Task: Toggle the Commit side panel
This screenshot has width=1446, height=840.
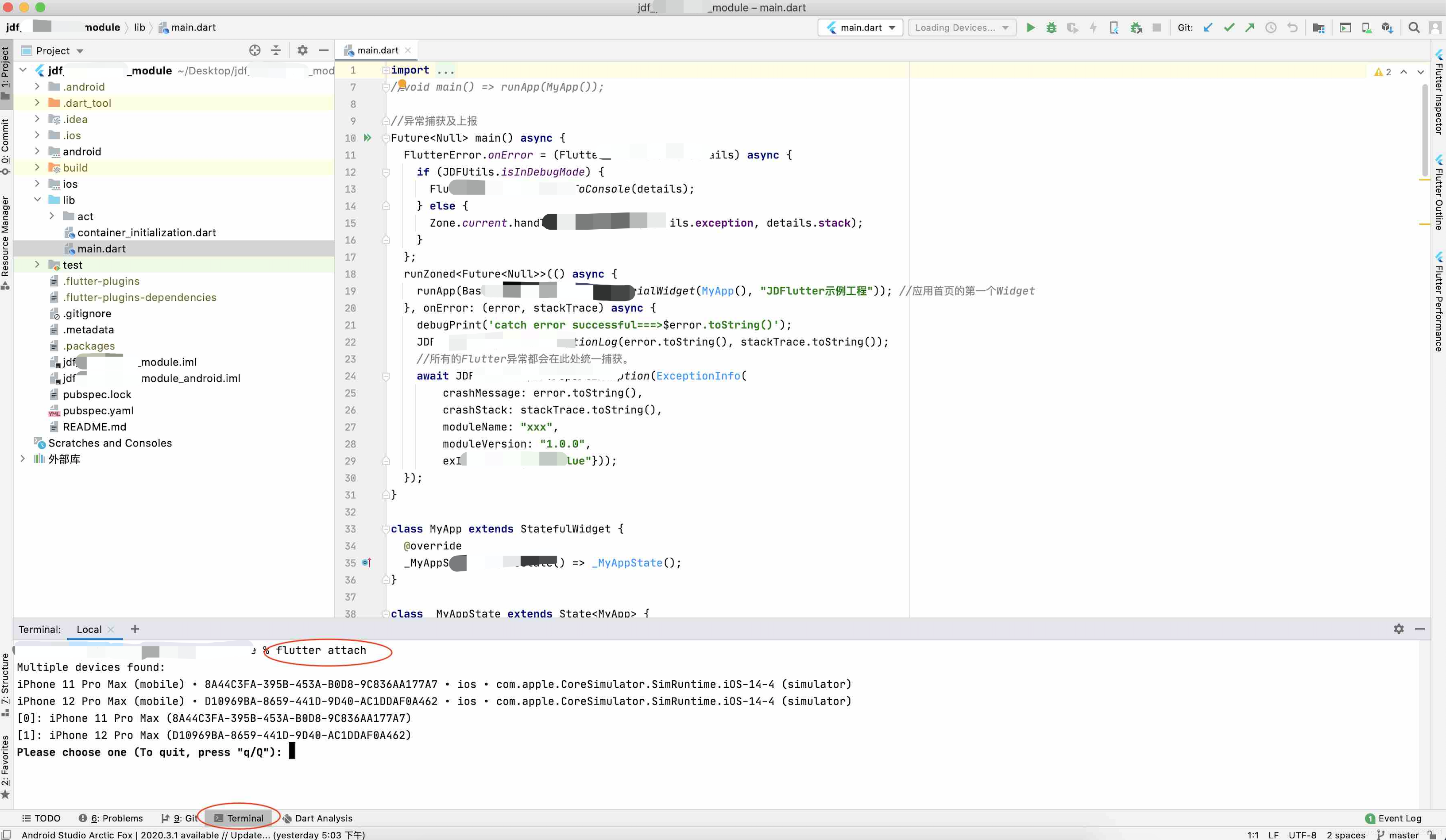Action: [x=5, y=147]
